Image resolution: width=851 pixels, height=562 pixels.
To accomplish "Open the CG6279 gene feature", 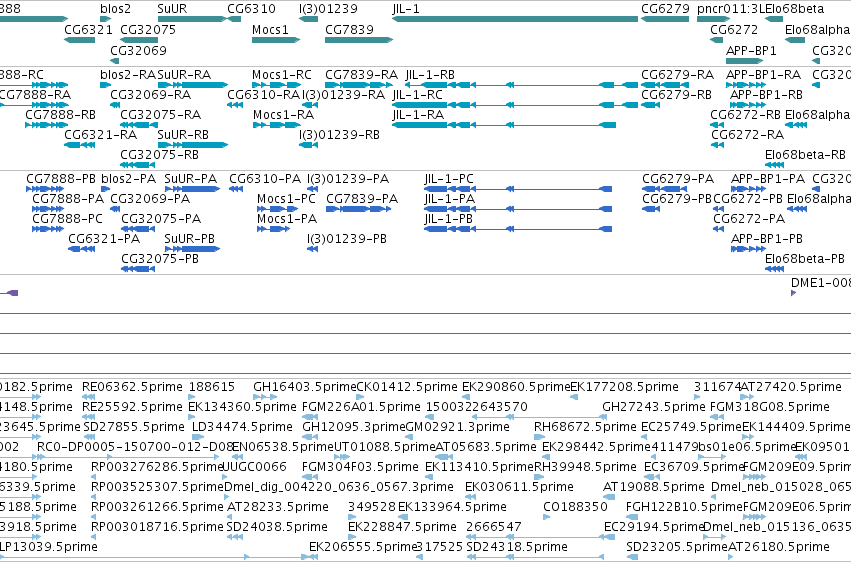I will coord(665,20).
